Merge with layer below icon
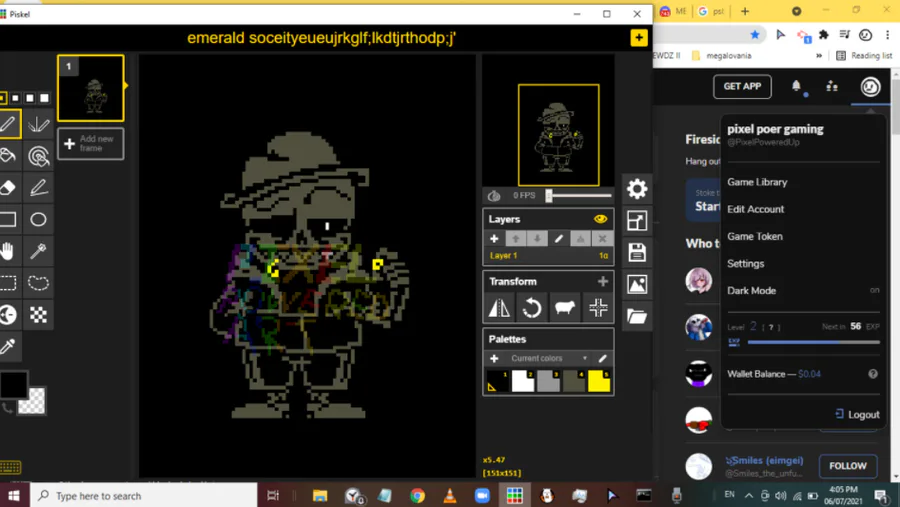Screen dimensions: 900x507 580,239
